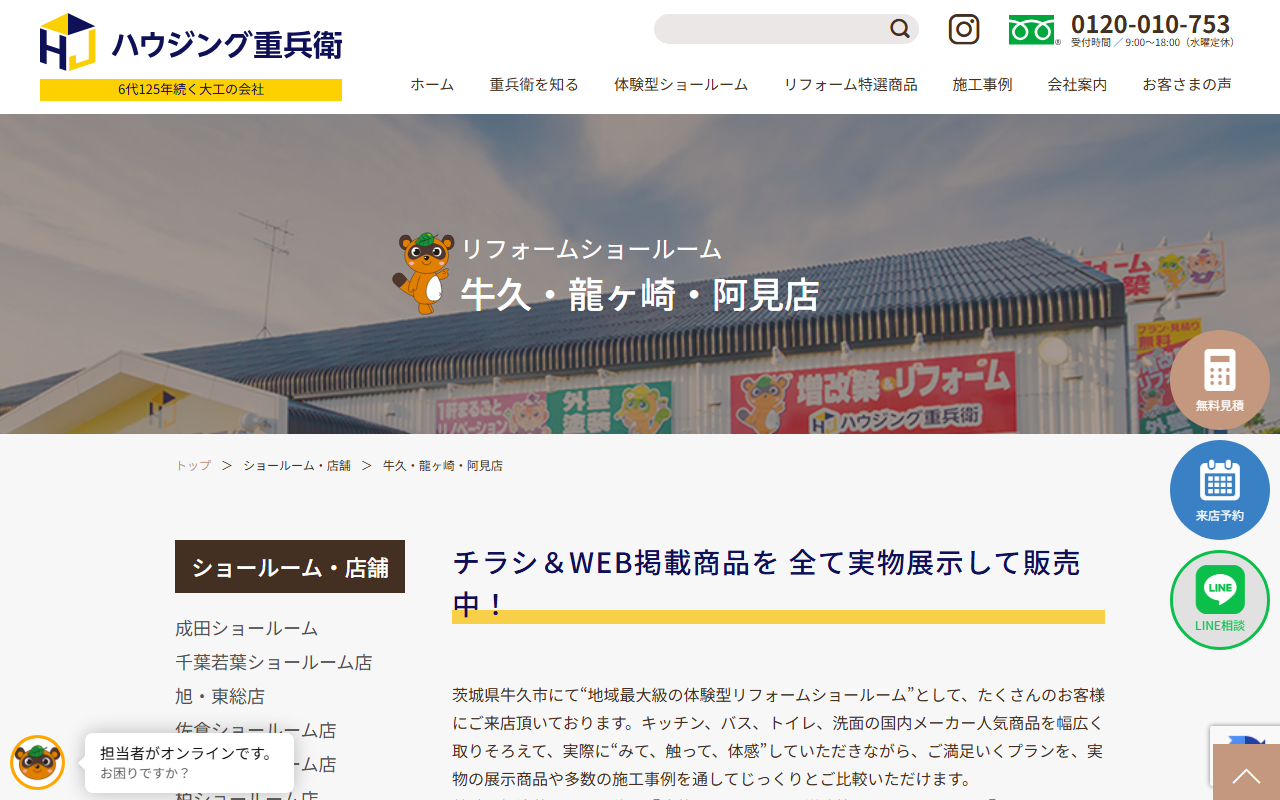Open the 会社案内 menu item

coord(1078,85)
